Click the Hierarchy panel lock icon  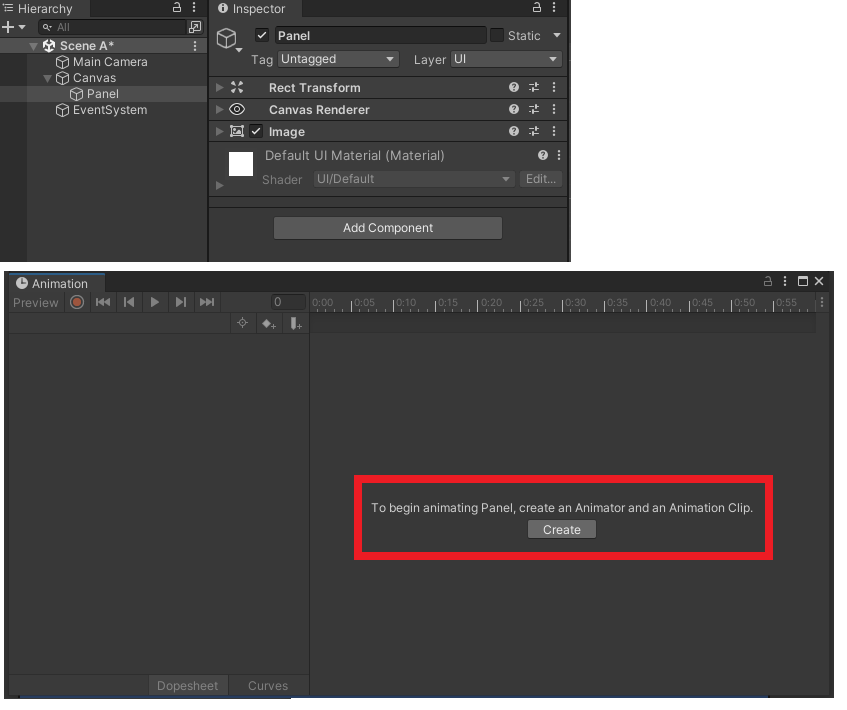[177, 8]
